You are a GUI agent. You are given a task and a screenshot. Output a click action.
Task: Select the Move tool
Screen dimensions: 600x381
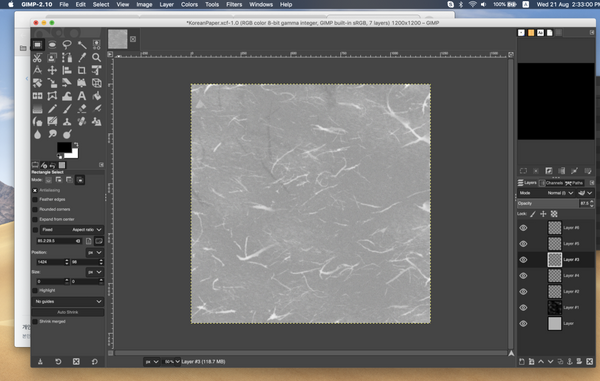coord(52,70)
